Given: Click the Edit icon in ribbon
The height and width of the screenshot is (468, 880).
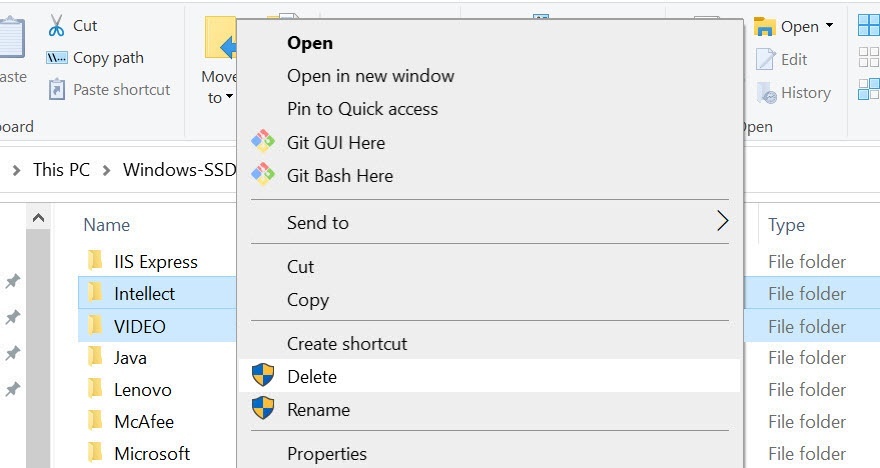Looking at the screenshot, I should click(767, 60).
